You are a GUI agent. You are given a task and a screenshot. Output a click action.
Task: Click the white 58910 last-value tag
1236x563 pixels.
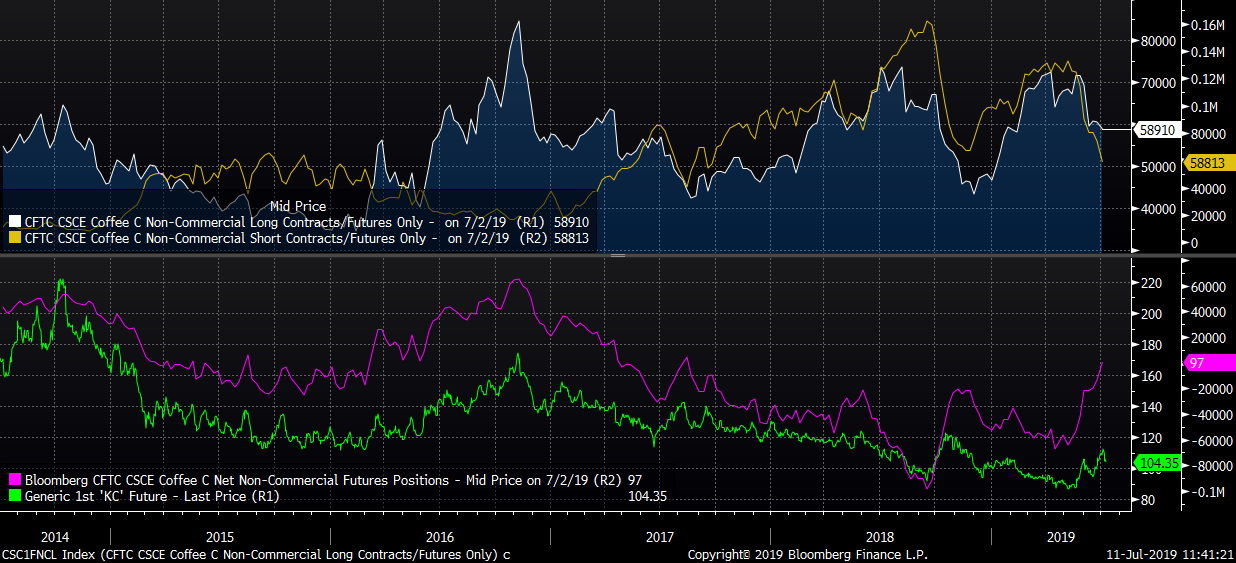point(1156,129)
